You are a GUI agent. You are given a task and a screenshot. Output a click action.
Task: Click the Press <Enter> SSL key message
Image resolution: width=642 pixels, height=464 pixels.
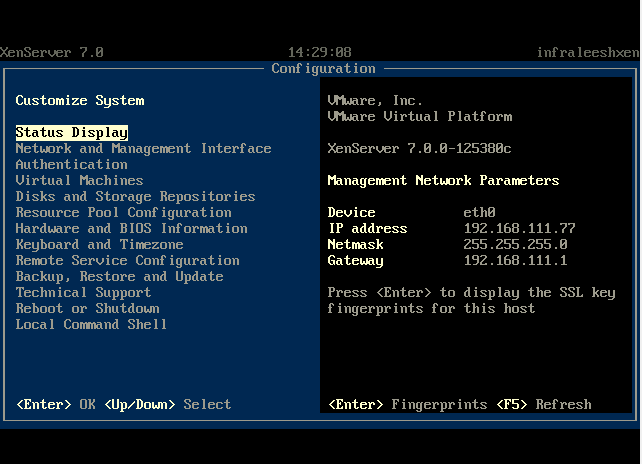point(471,301)
